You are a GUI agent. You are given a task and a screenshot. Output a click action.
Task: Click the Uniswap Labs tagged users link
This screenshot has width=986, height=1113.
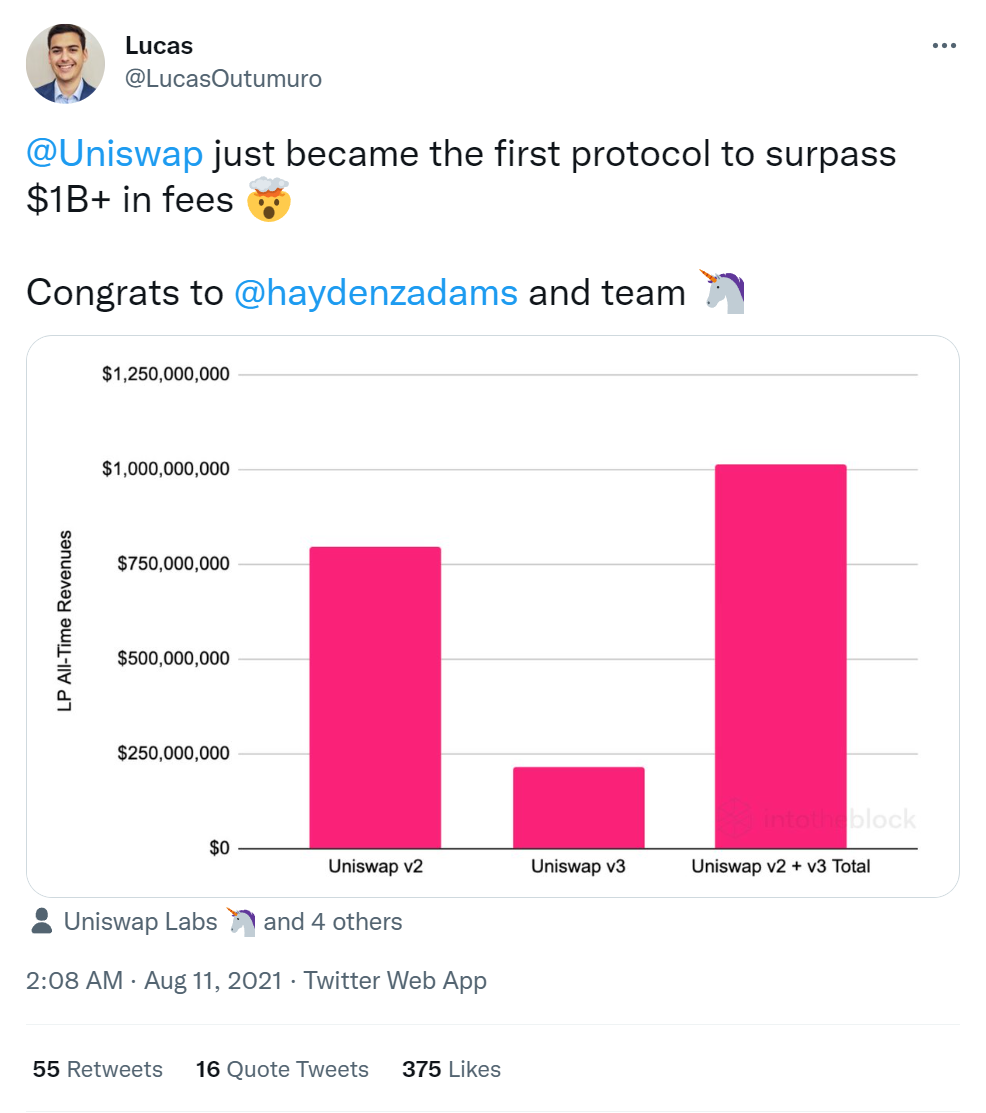[x=140, y=921]
